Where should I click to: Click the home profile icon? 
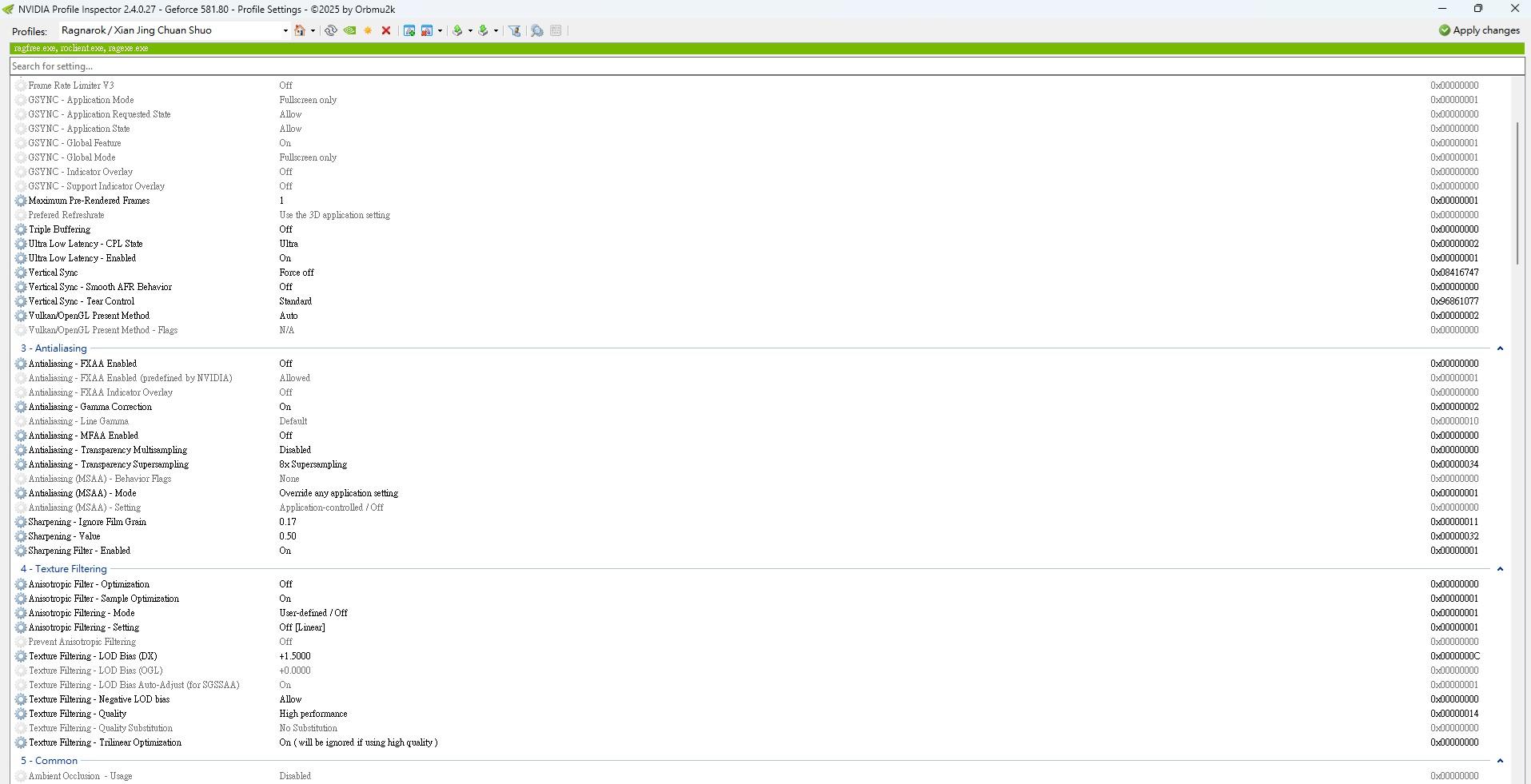tap(300, 30)
